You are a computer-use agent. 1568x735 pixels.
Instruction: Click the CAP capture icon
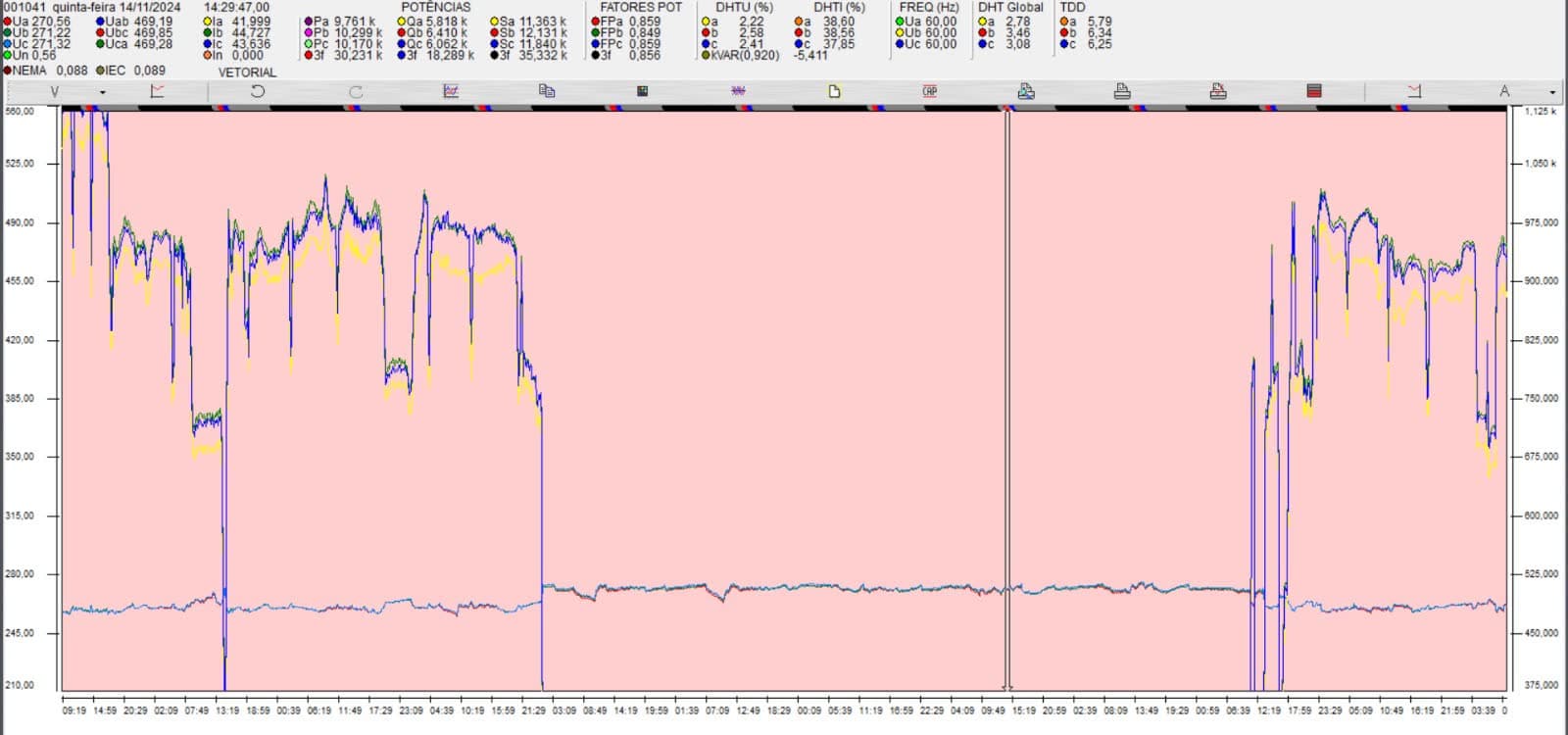click(x=930, y=91)
